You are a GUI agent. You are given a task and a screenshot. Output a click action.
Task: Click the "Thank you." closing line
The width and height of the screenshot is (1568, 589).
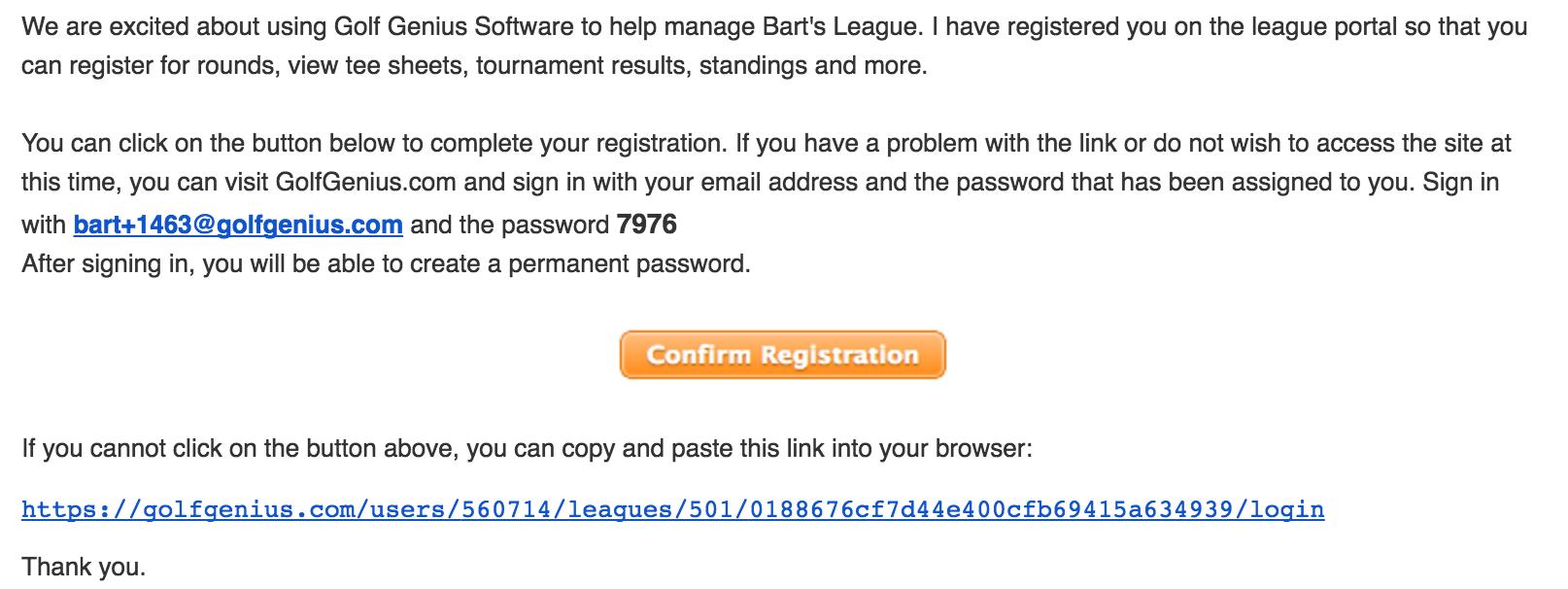pos(84,567)
